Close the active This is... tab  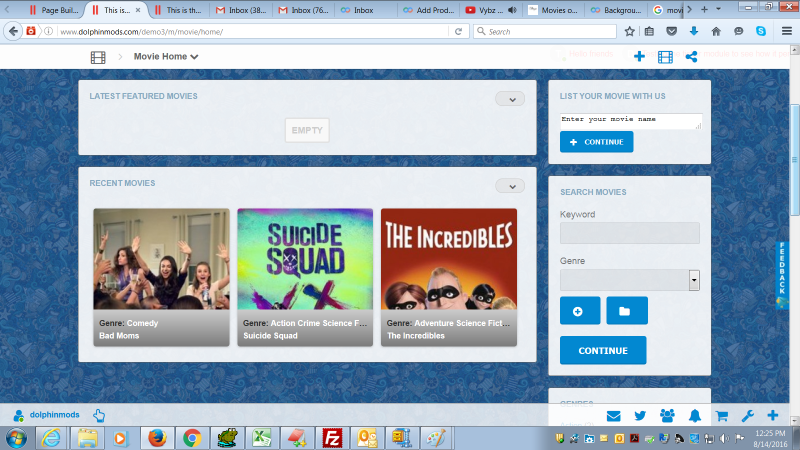138,10
